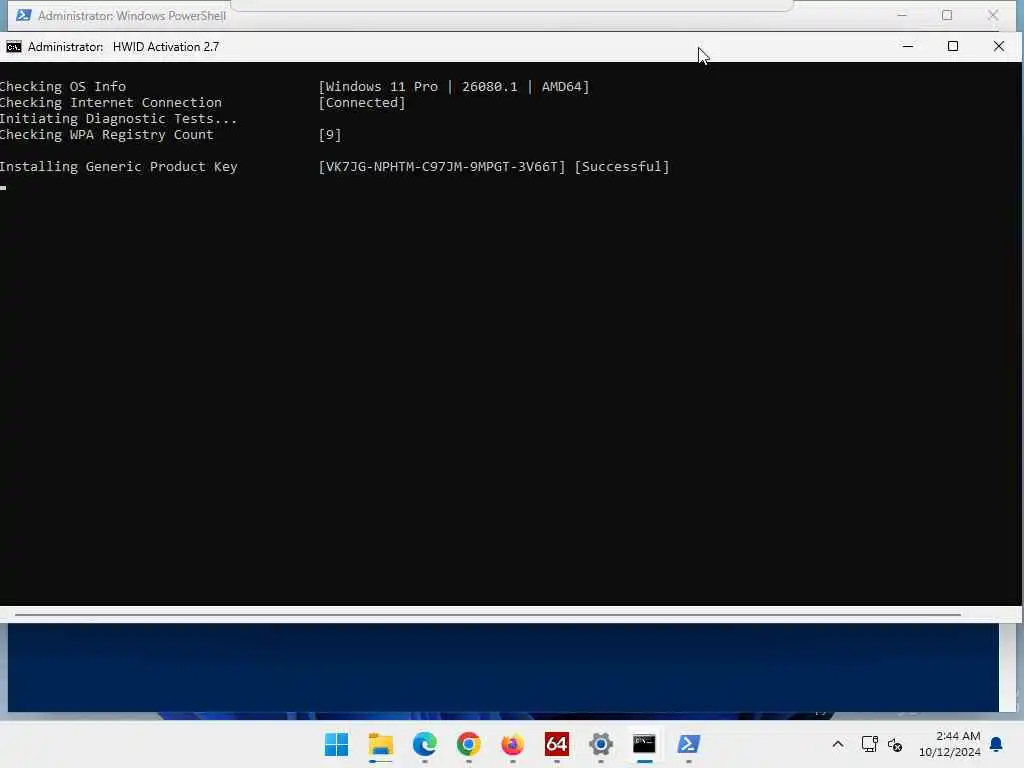The height and width of the screenshot is (768, 1024).
Task: Click 'Installing Generic Product Key' label
Action: (118, 167)
